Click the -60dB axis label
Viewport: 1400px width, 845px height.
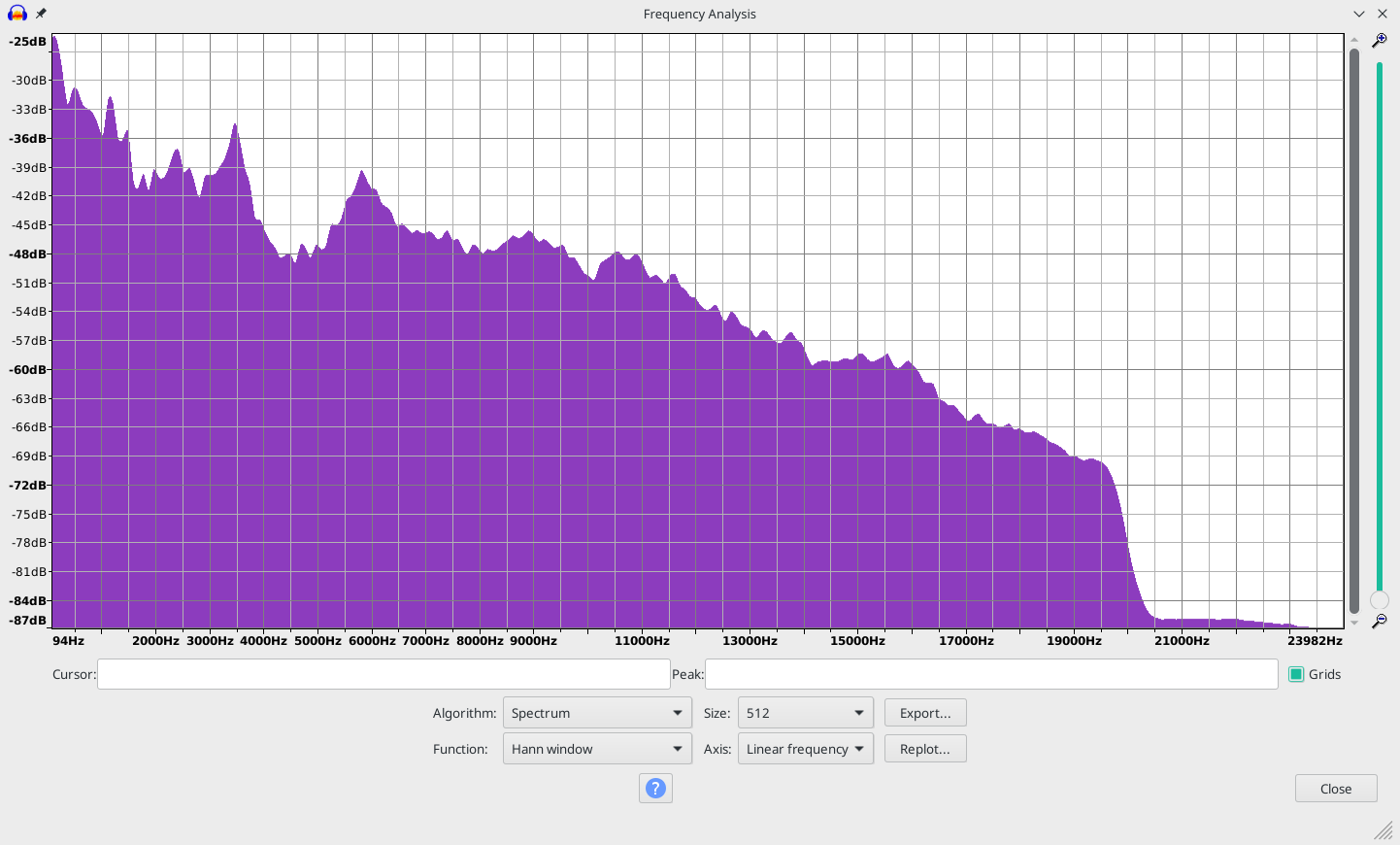point(27,369)
